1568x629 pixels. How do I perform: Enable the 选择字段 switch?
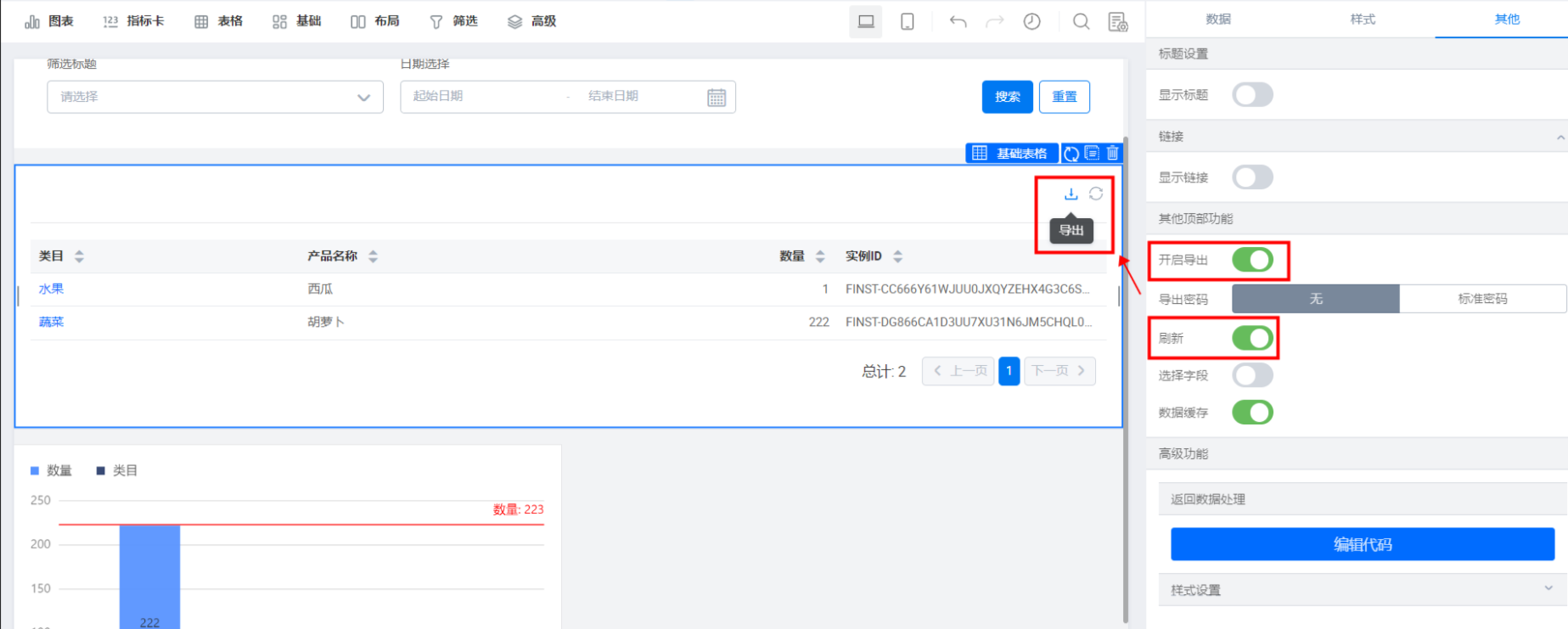pos(1252,375)
